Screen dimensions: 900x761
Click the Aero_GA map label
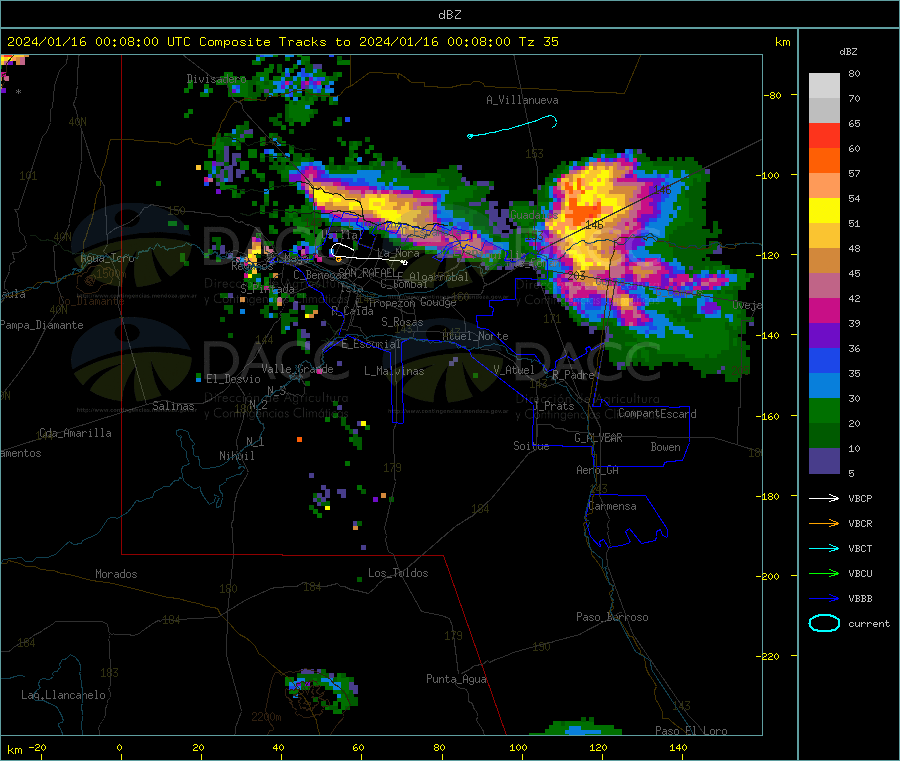coord(597,470)
